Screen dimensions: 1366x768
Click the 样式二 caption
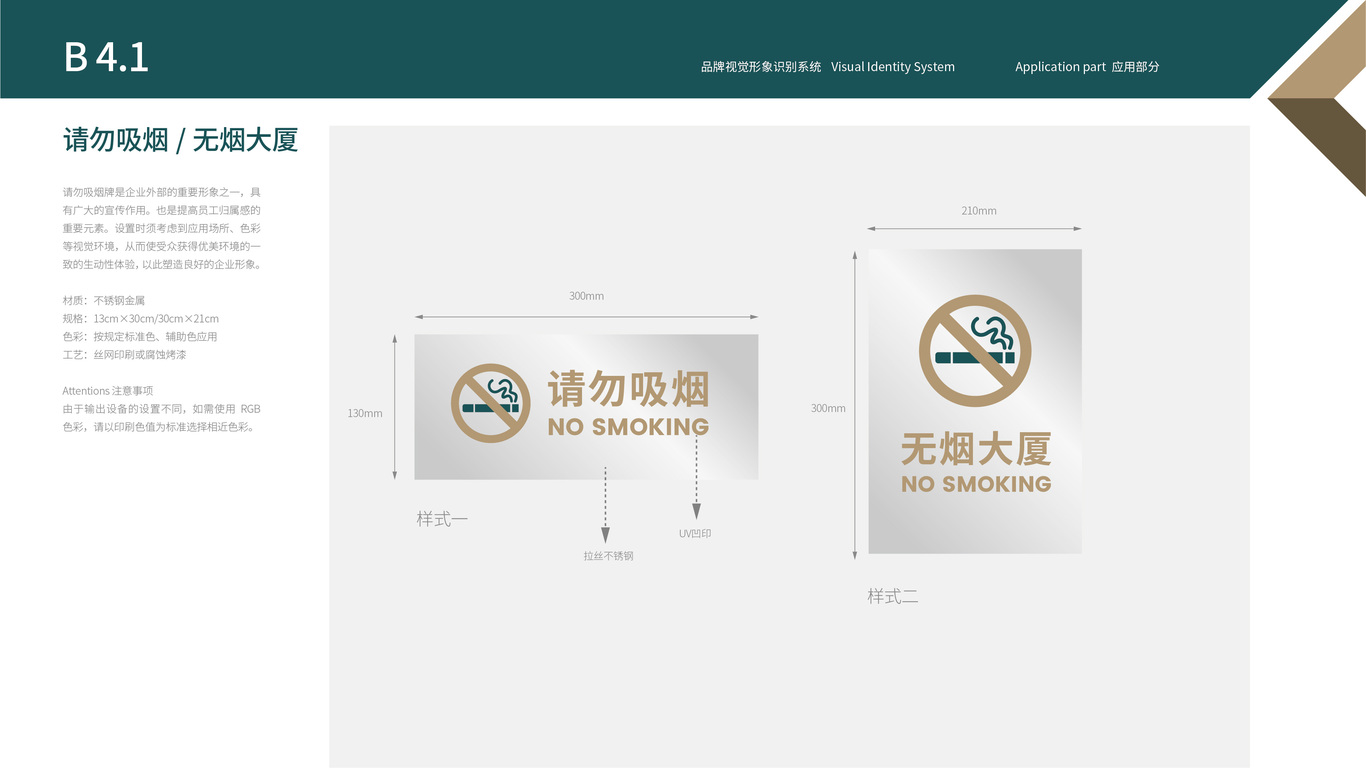coord(893,596)
